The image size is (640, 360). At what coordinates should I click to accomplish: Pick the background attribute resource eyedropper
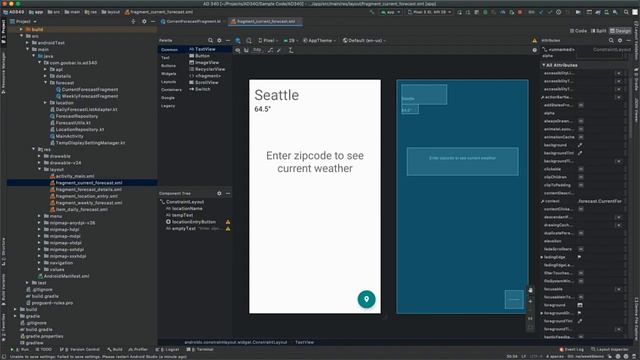point(580,145)
